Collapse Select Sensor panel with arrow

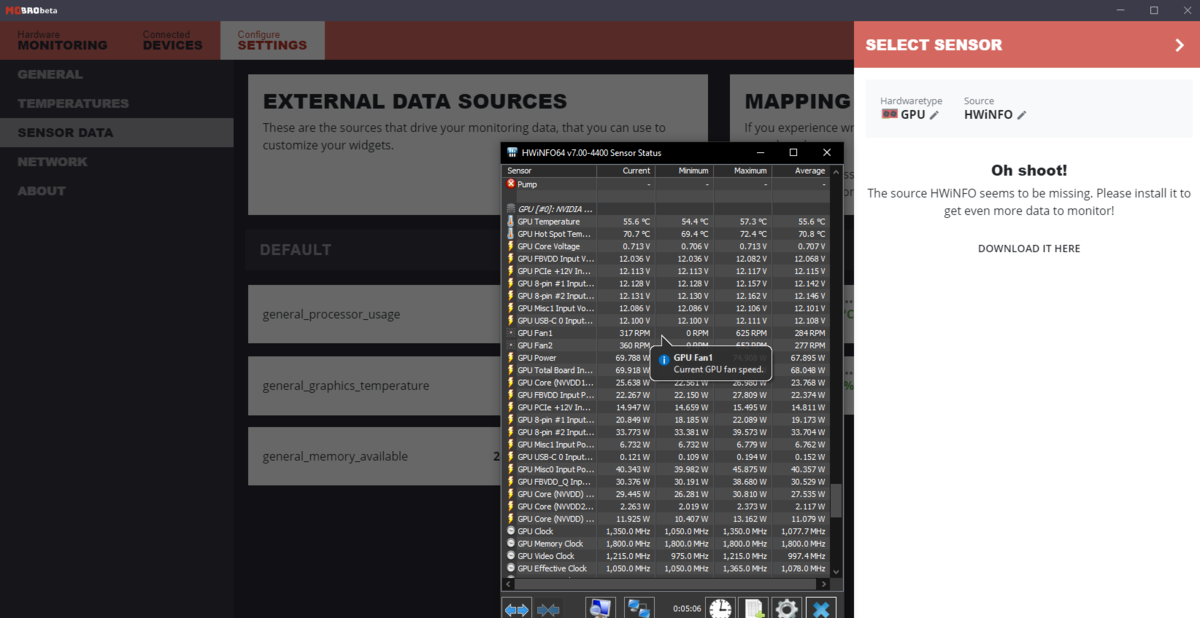[x=1180, y=45]
